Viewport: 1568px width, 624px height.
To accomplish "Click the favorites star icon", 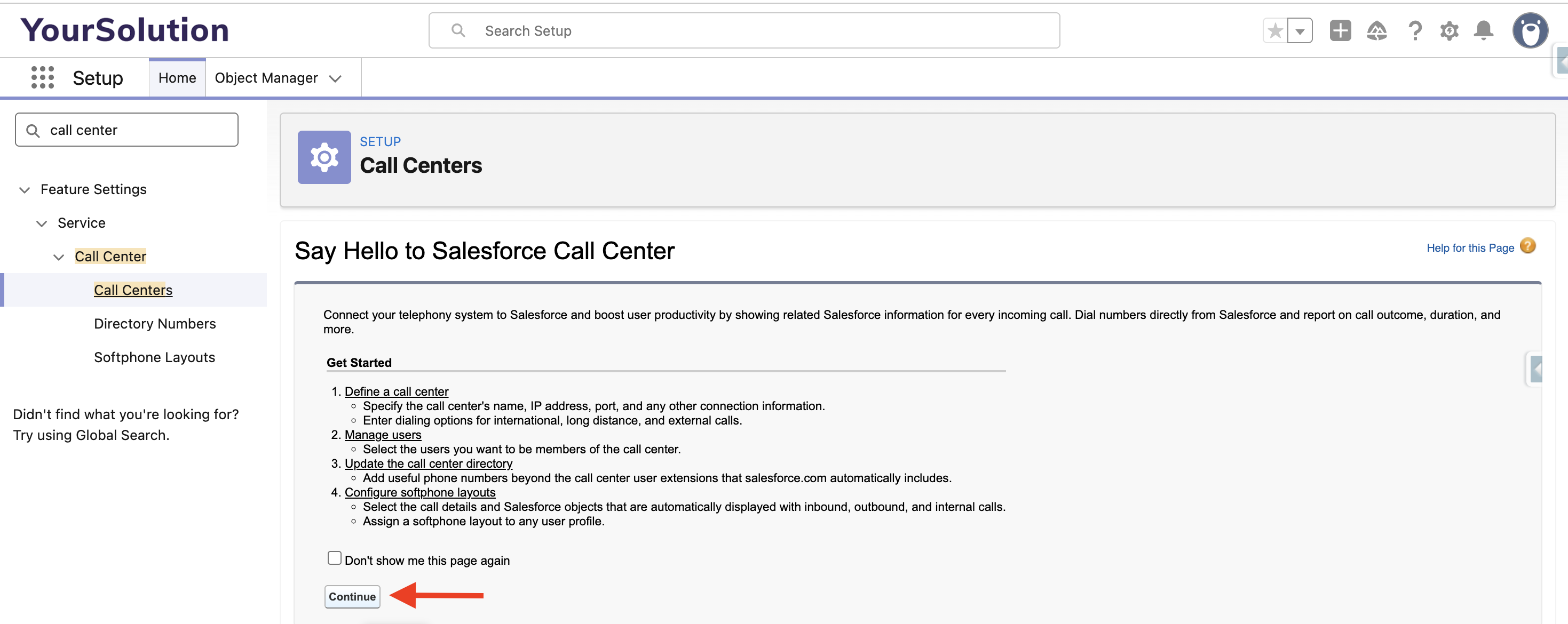I will click(1275, 30).
